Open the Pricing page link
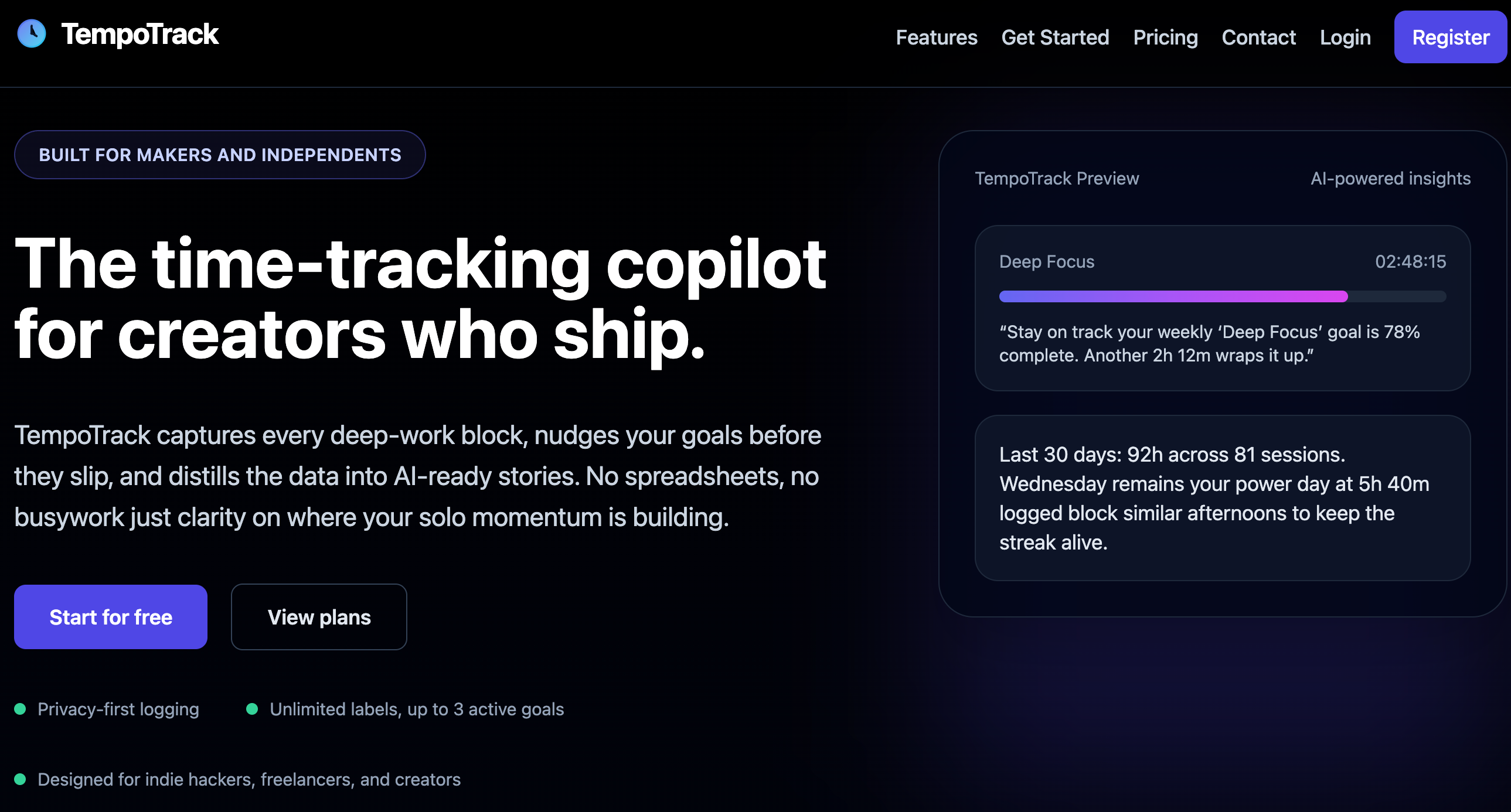Image resolution: width=1511 pixels, height=812 pixels. click(x=1165, y=37)
